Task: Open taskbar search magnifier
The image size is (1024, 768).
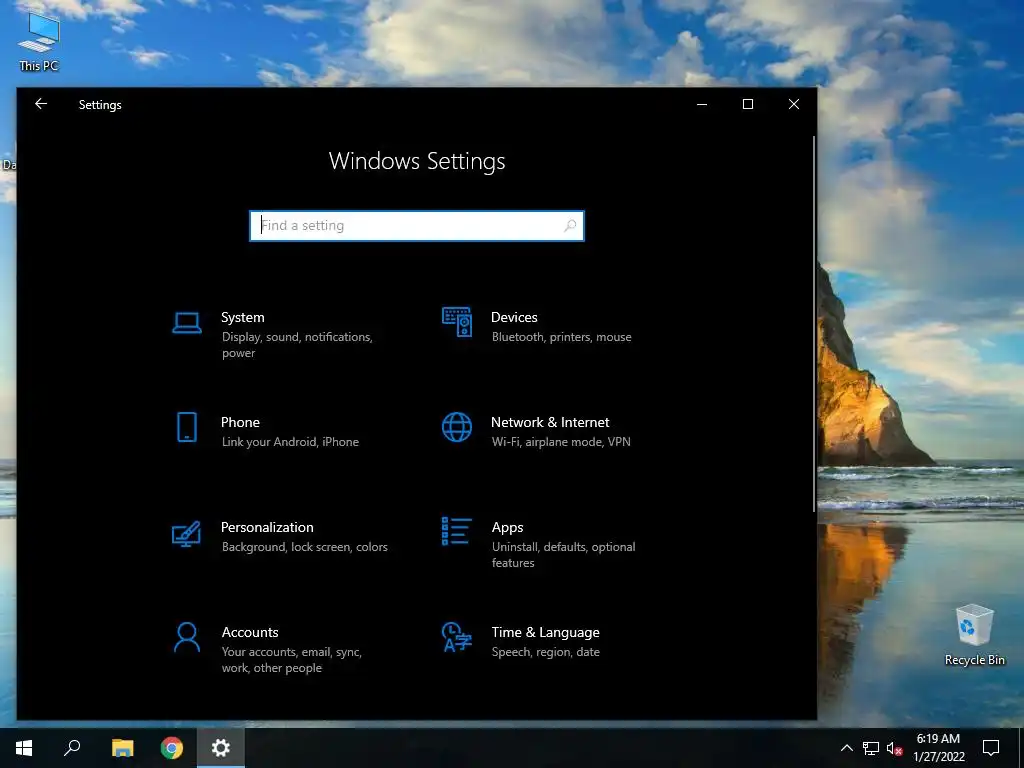Action: [x=72, y=748]
